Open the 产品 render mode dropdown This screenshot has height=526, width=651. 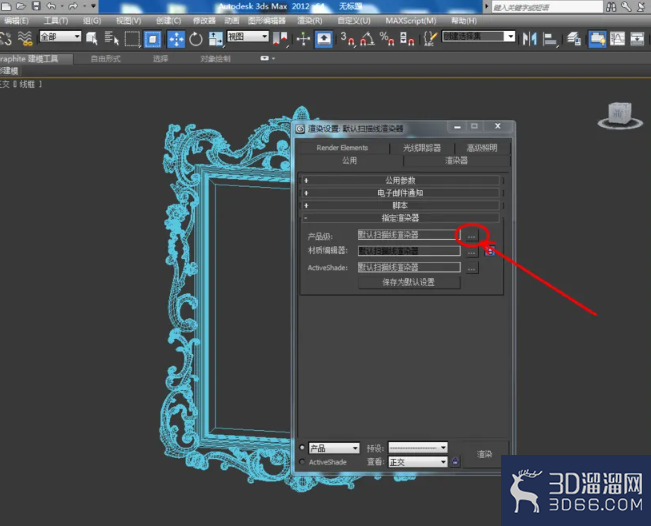[334, 448]
